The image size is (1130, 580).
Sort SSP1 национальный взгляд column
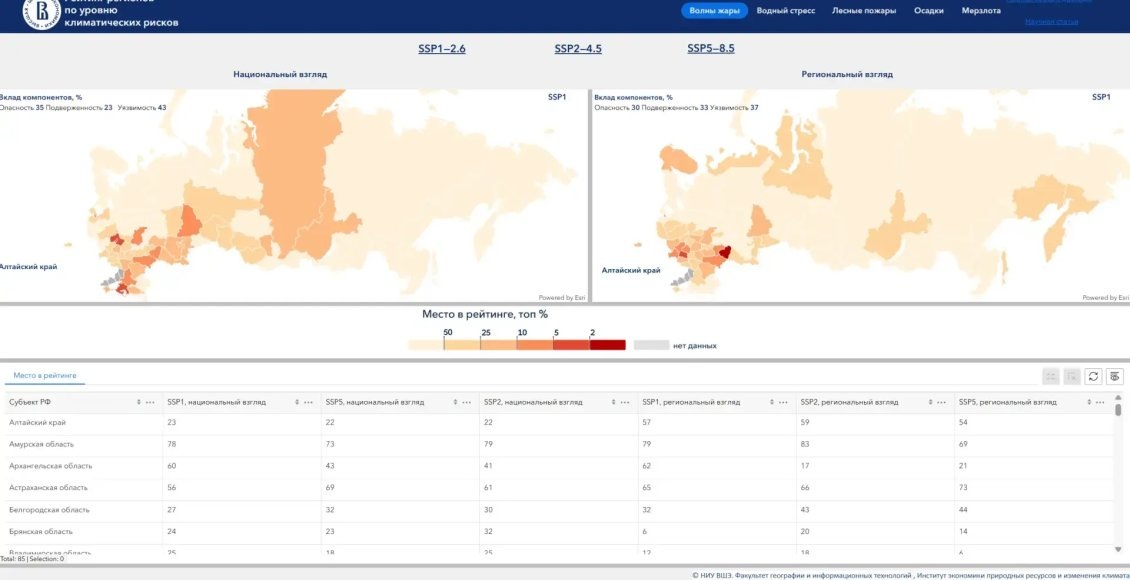point(297,402)
